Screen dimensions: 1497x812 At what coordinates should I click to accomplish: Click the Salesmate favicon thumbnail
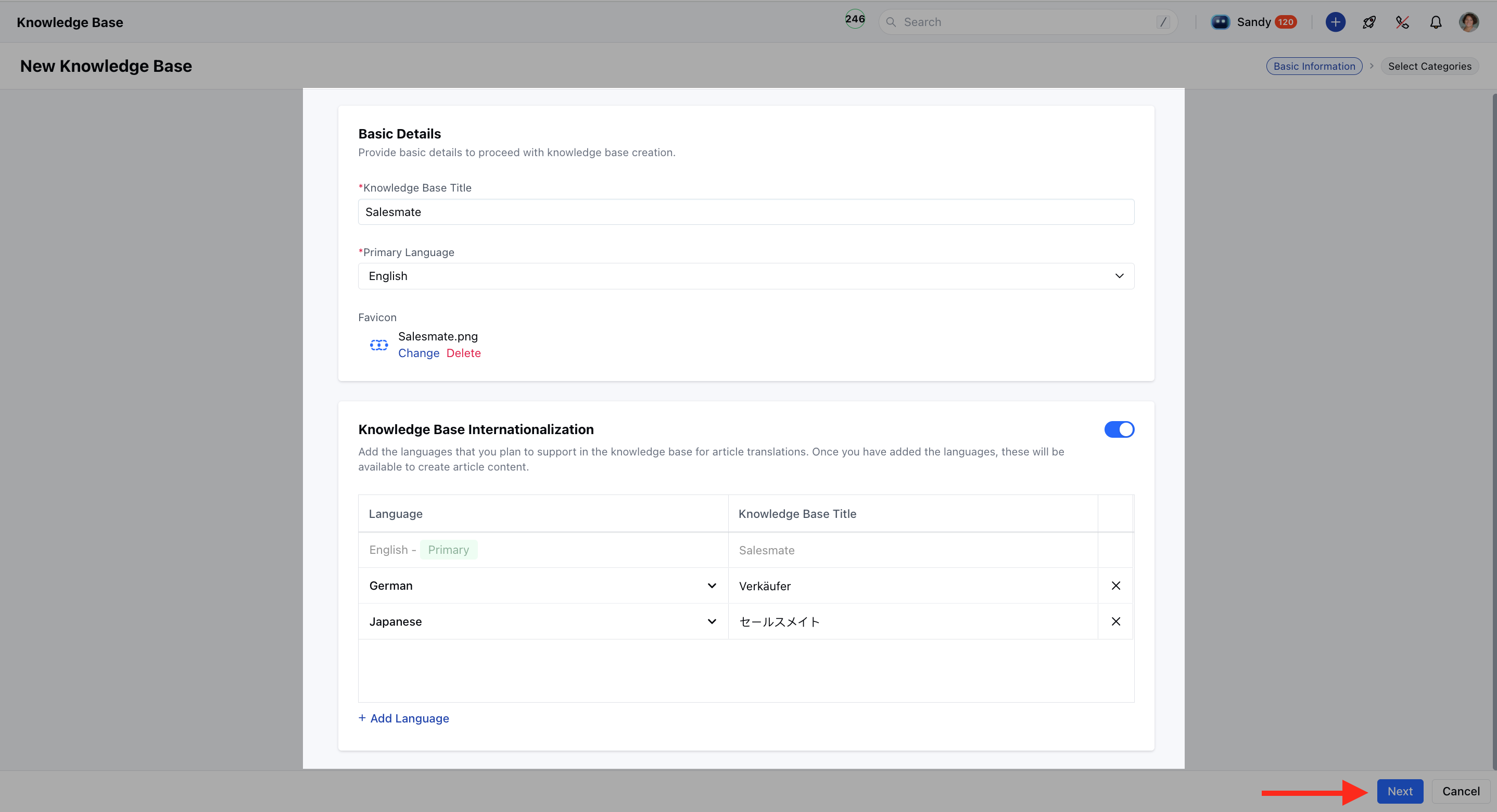click(x=379, y=345)
